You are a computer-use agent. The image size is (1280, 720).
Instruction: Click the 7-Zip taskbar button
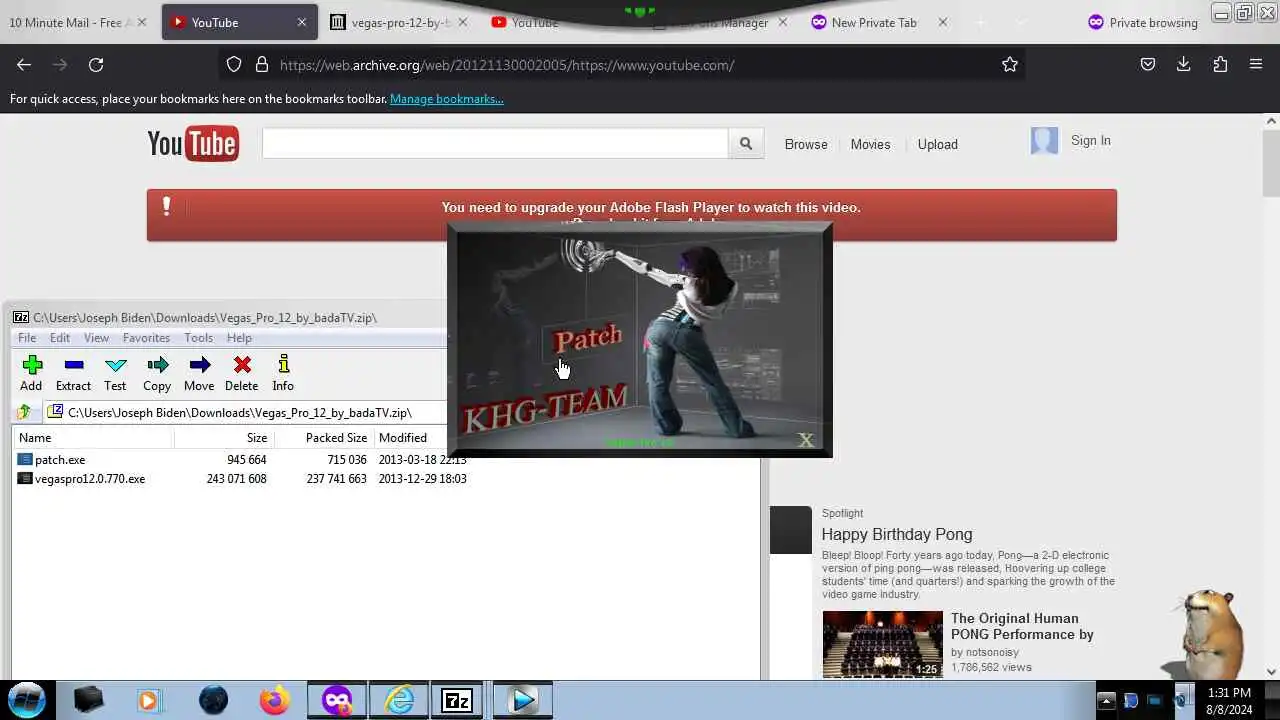coord(457,700)
